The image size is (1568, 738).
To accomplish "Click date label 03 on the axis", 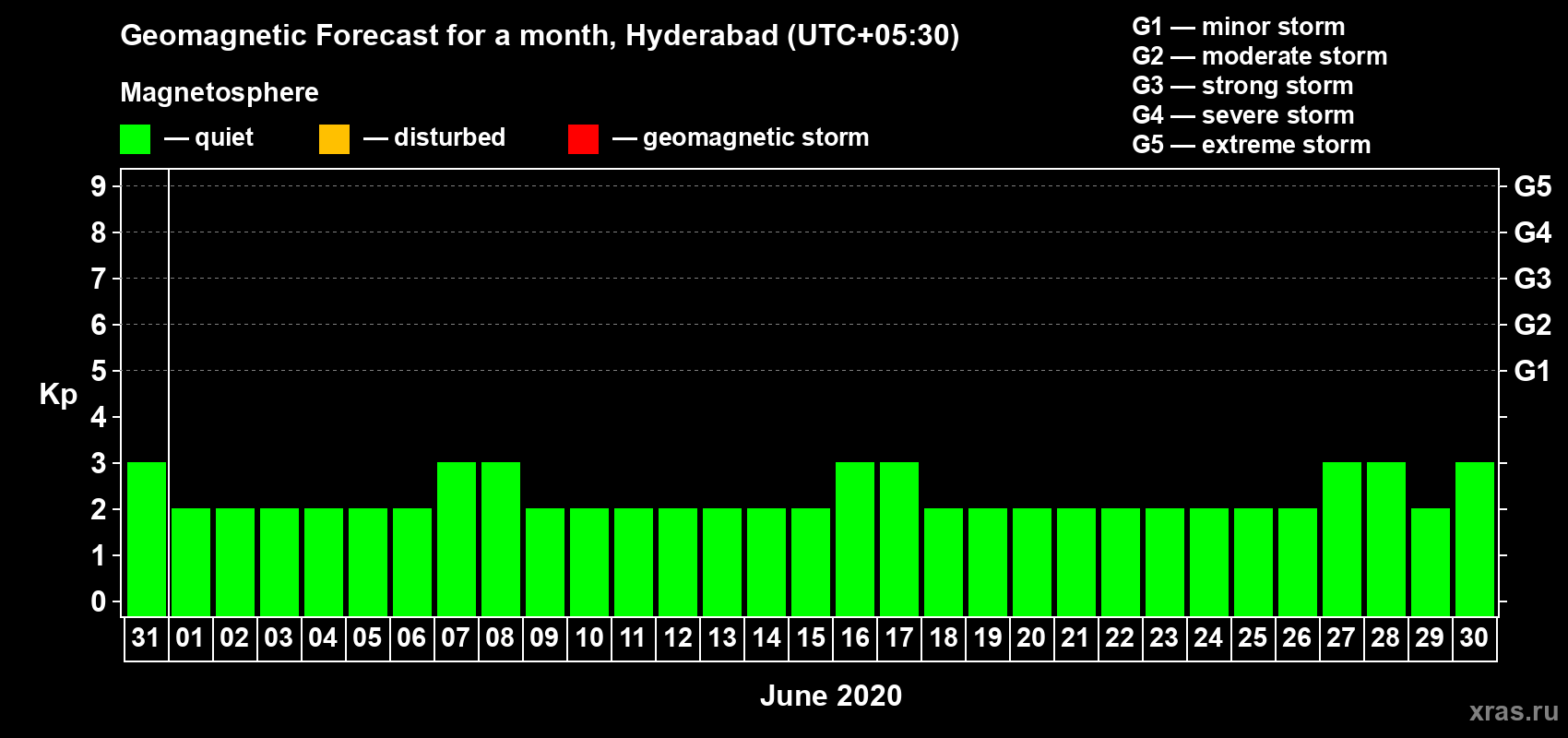I will coord(279,637).
